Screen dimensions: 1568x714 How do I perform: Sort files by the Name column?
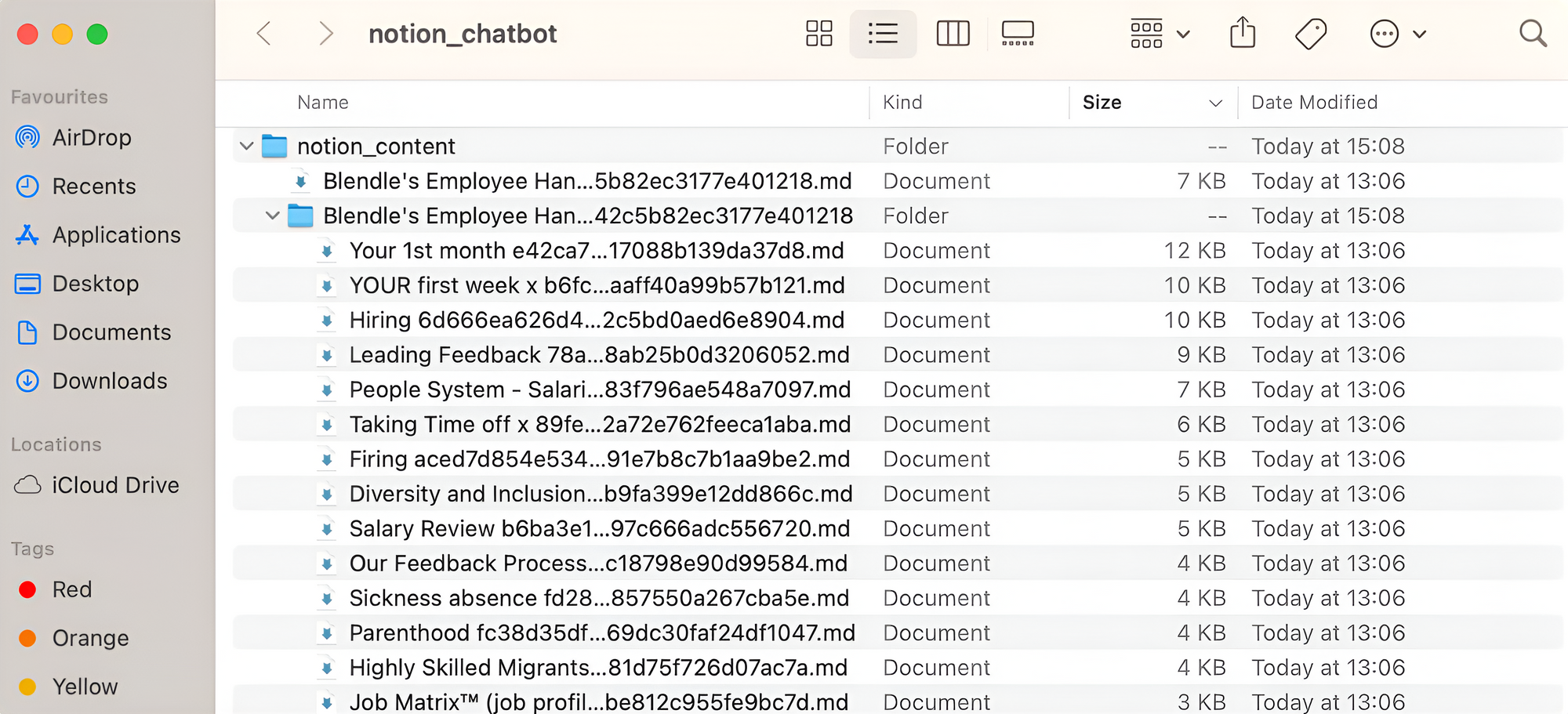(322, 103)
